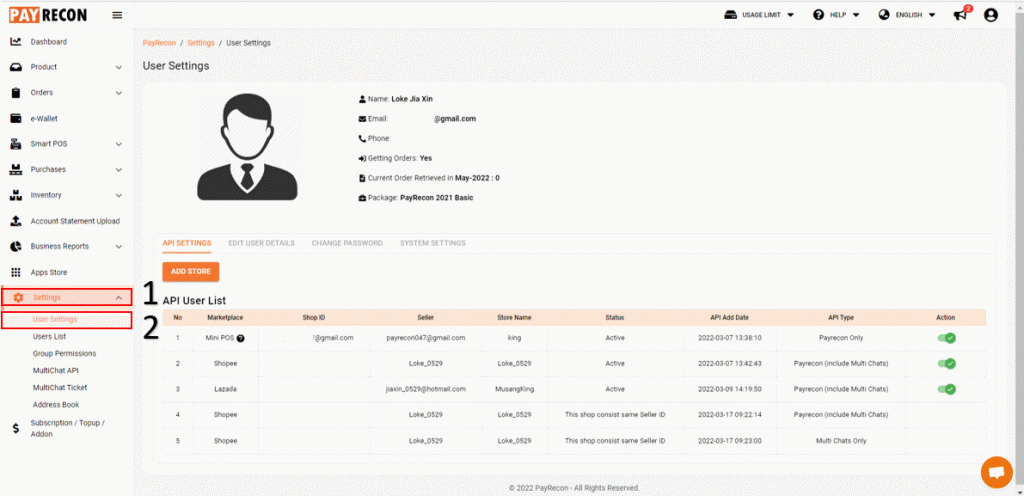Open User Settings in sidebar
This screenshot has height=496, width=1024.
55,320
